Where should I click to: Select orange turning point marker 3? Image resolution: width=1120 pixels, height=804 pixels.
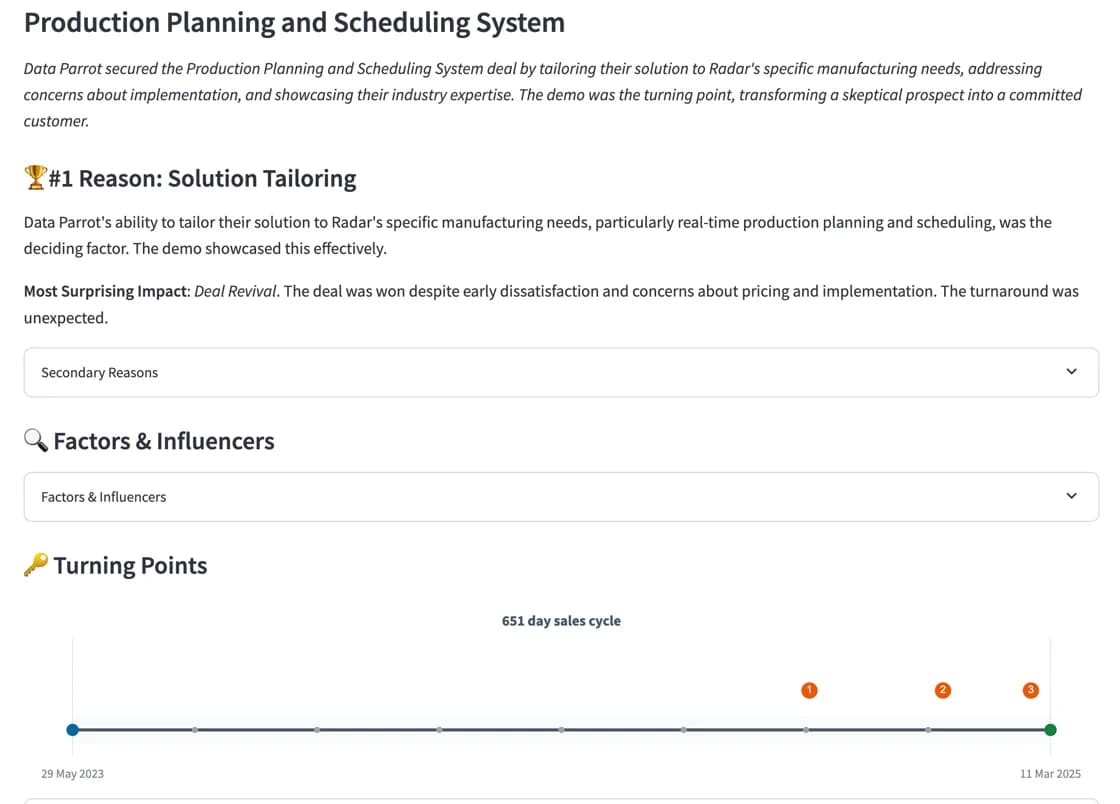[1030, 689]
